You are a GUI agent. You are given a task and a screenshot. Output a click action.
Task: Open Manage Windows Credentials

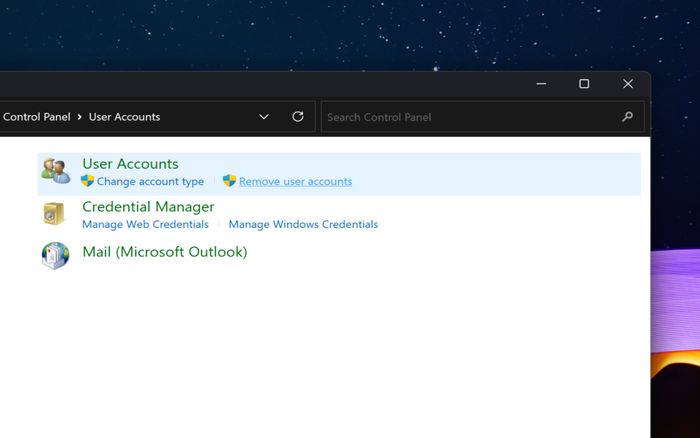303,225
